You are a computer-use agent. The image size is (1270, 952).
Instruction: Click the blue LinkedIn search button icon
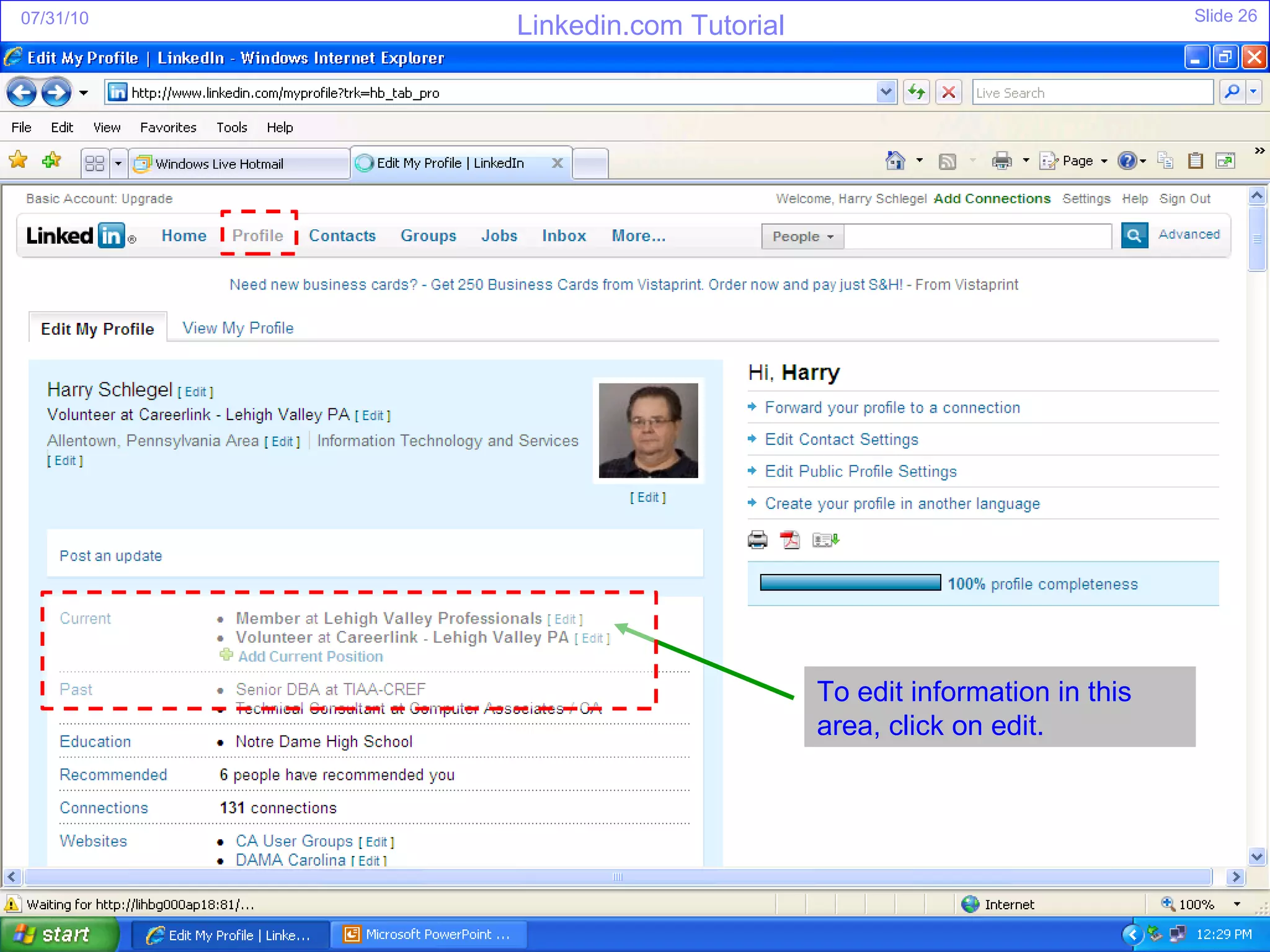pos(1134,236)
